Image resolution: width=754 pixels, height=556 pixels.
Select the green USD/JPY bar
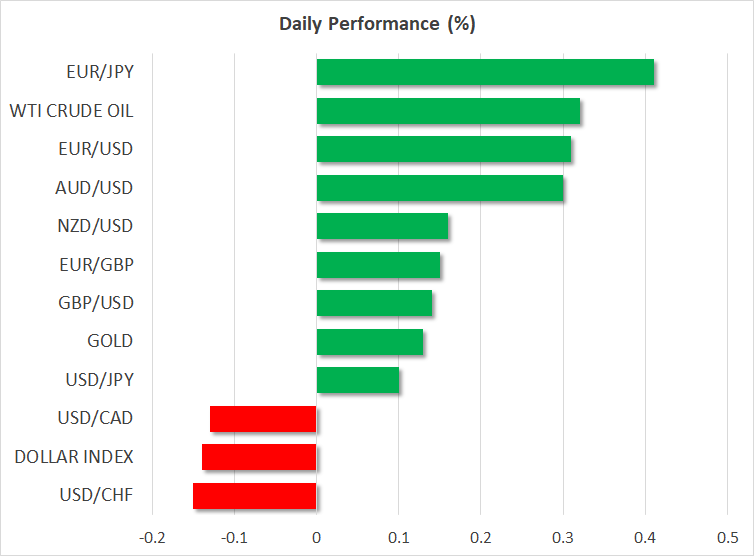[358, 380]
